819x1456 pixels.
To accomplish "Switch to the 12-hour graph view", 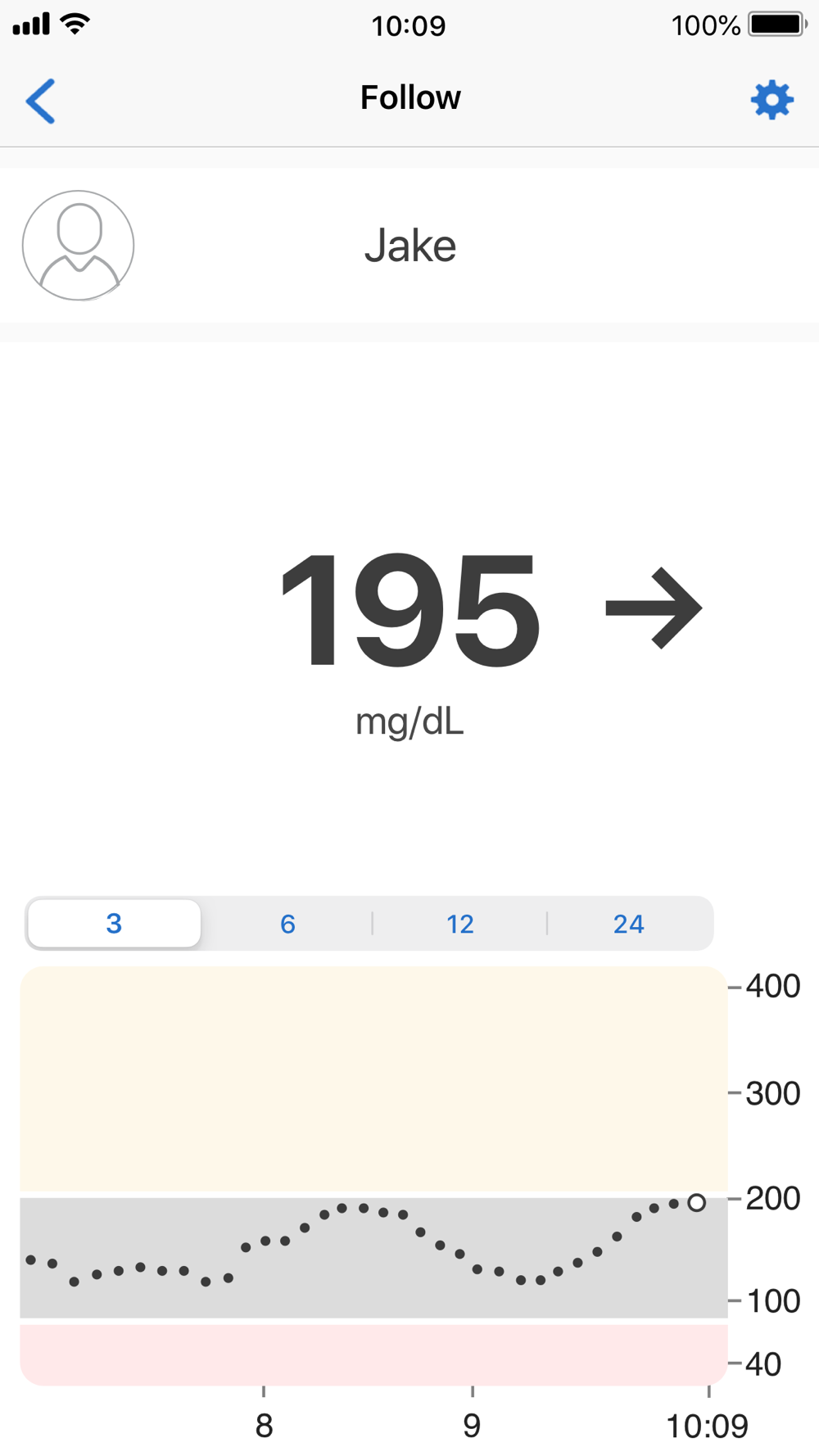I will 459,924.
